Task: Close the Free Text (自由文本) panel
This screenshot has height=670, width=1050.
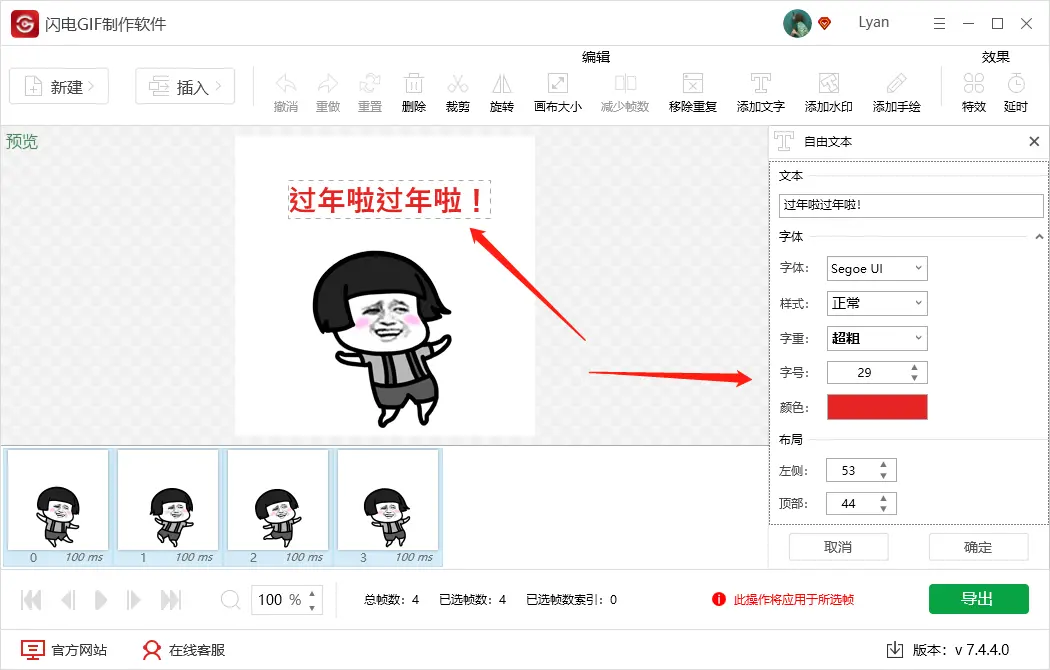Action: point(1034,141)
